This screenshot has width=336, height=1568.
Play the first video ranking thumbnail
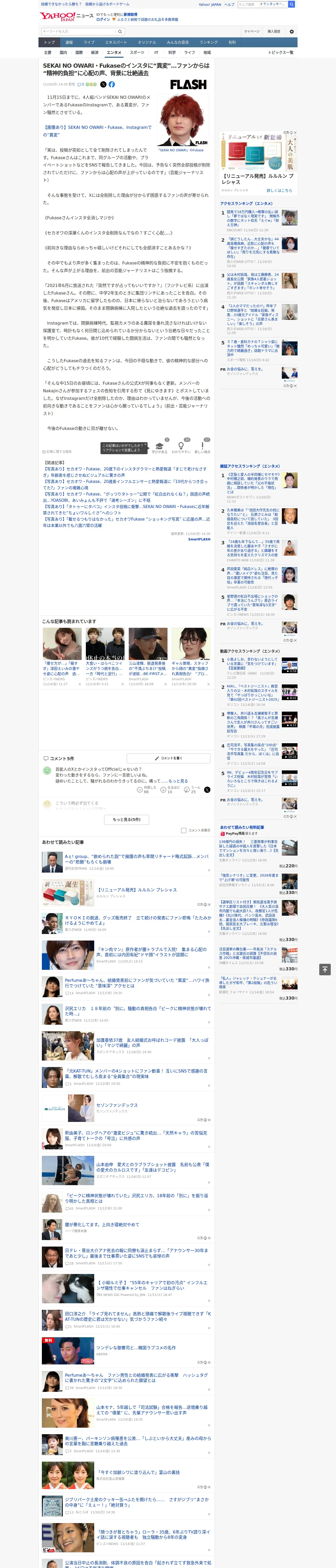tap(289, 665)
